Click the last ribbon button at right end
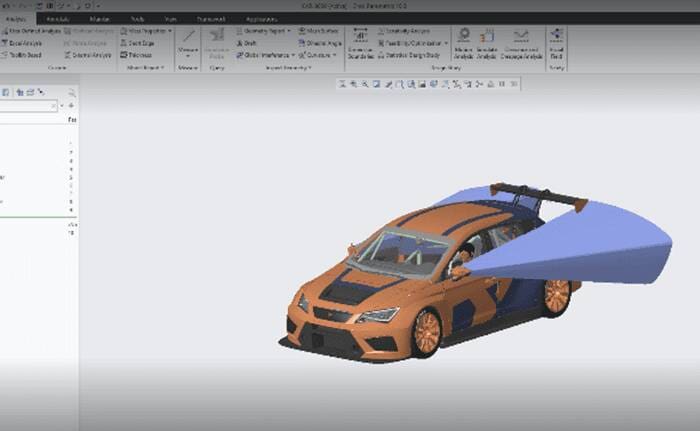The image size is (700, 431). point(557,43)
